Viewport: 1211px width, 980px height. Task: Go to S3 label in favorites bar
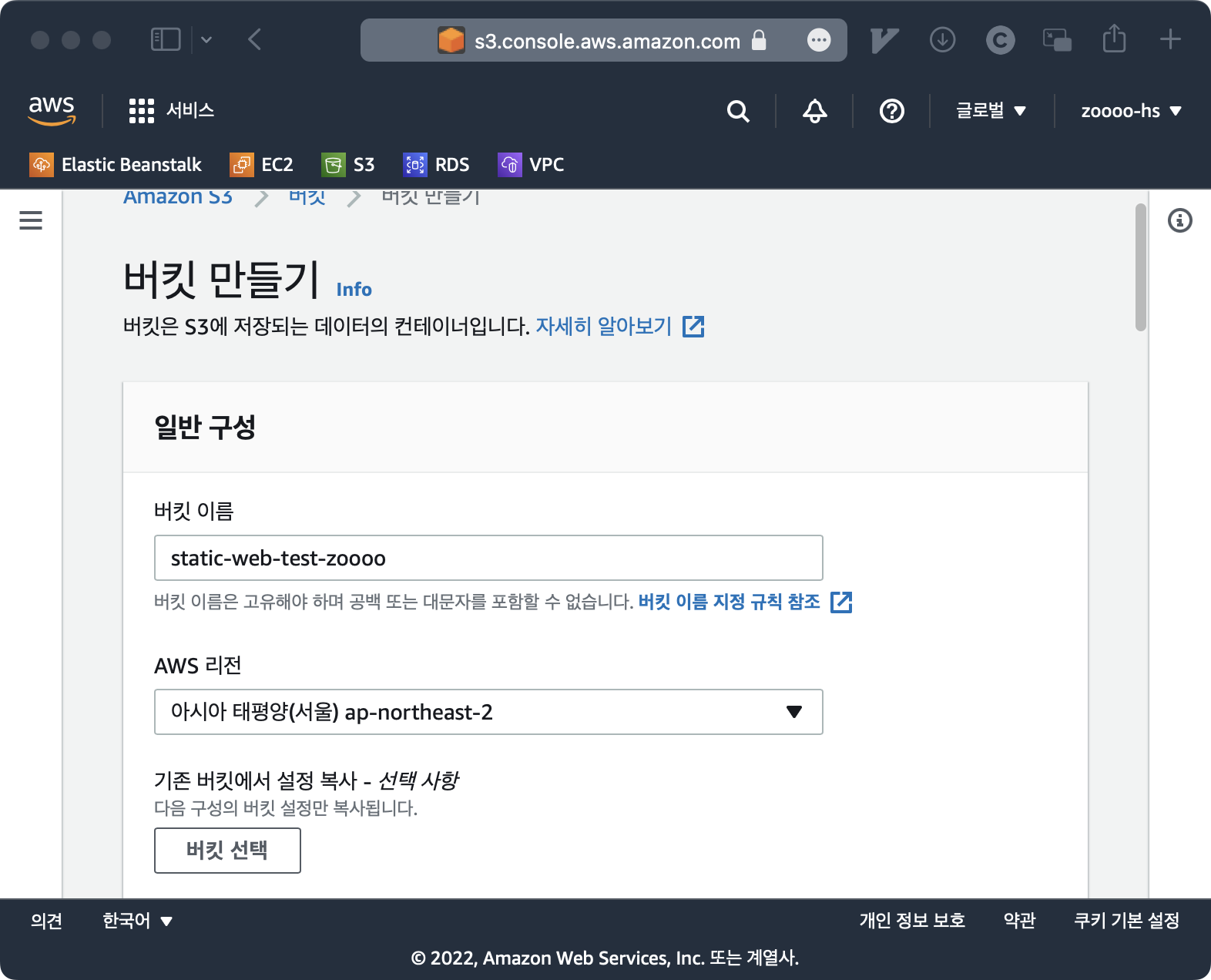click(x=364, y=164)
